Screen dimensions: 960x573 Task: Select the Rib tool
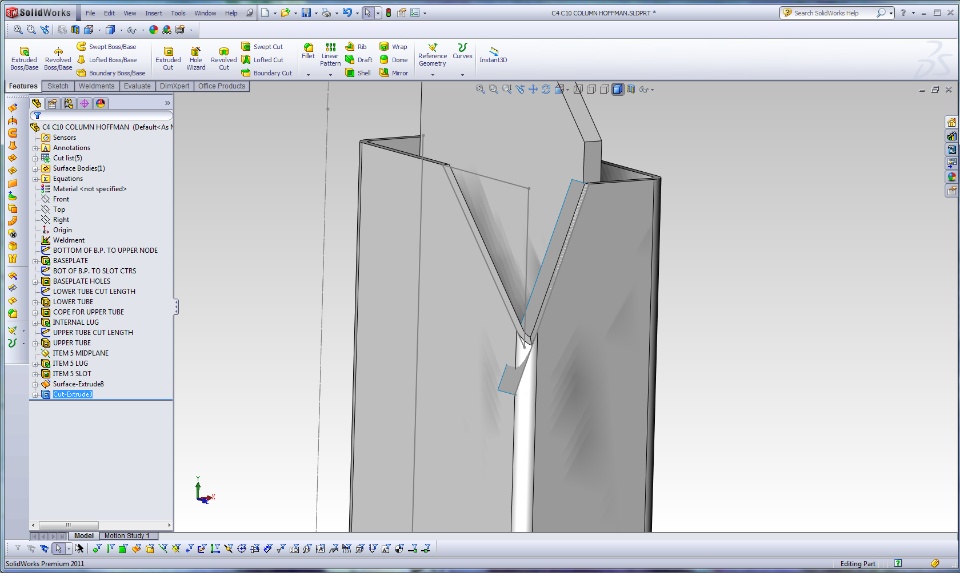(x=356, y=47)
